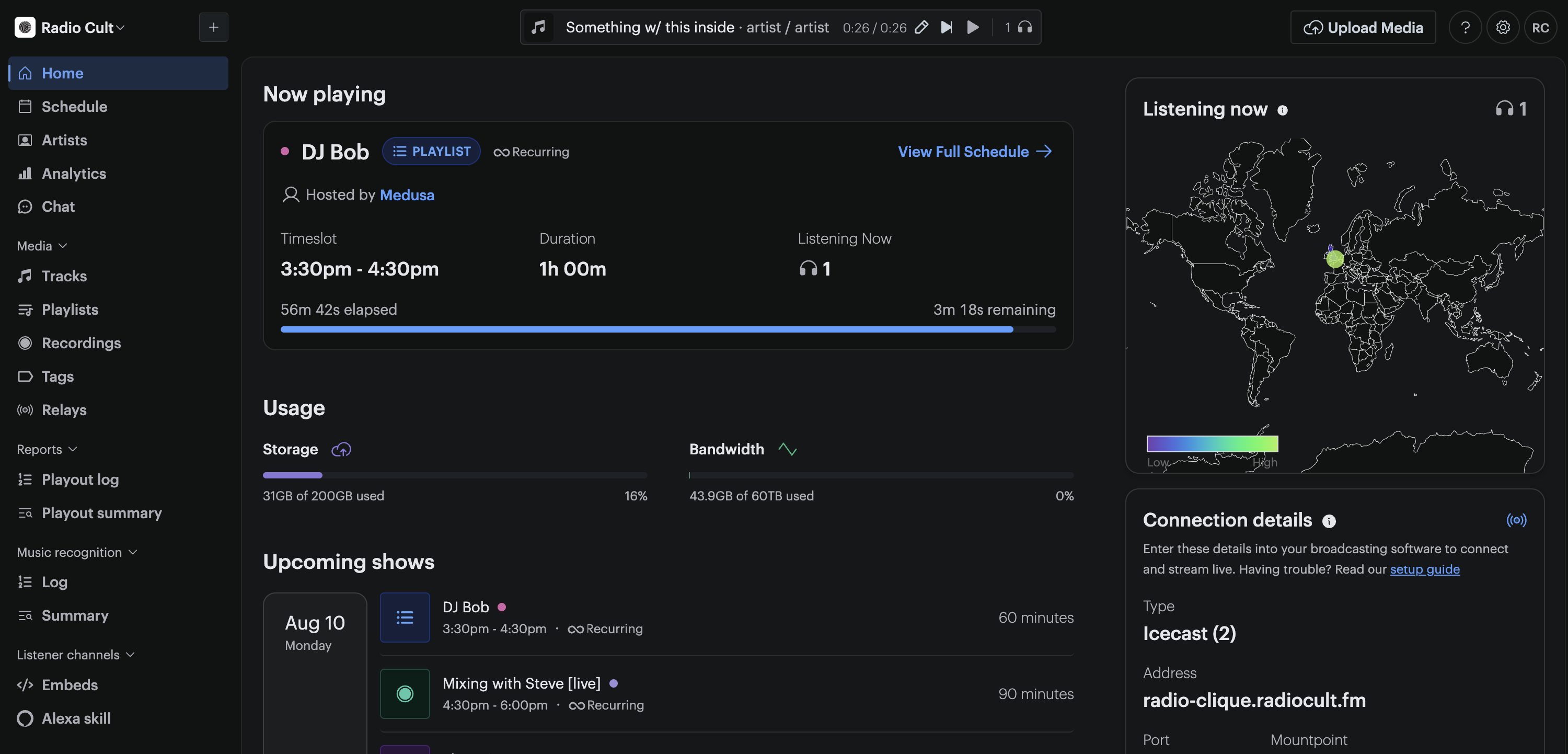Open the Chat section
This screenshot has height=754, width=1568.
coord(119,207)
